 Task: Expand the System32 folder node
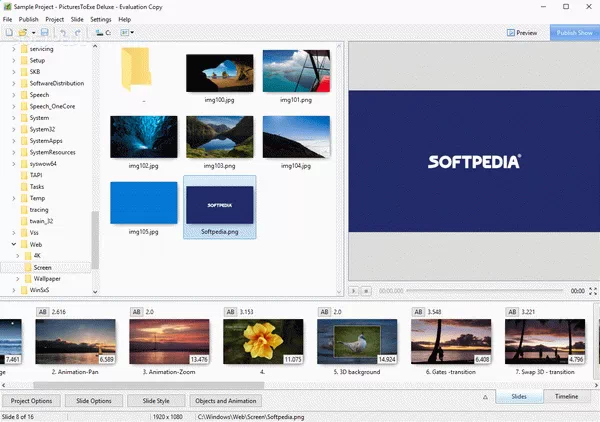tap(14, 129)
